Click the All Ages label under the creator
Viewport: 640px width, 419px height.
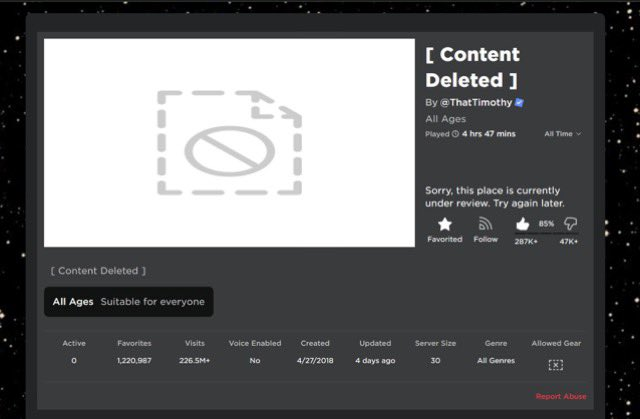click(x=445, y=119)
